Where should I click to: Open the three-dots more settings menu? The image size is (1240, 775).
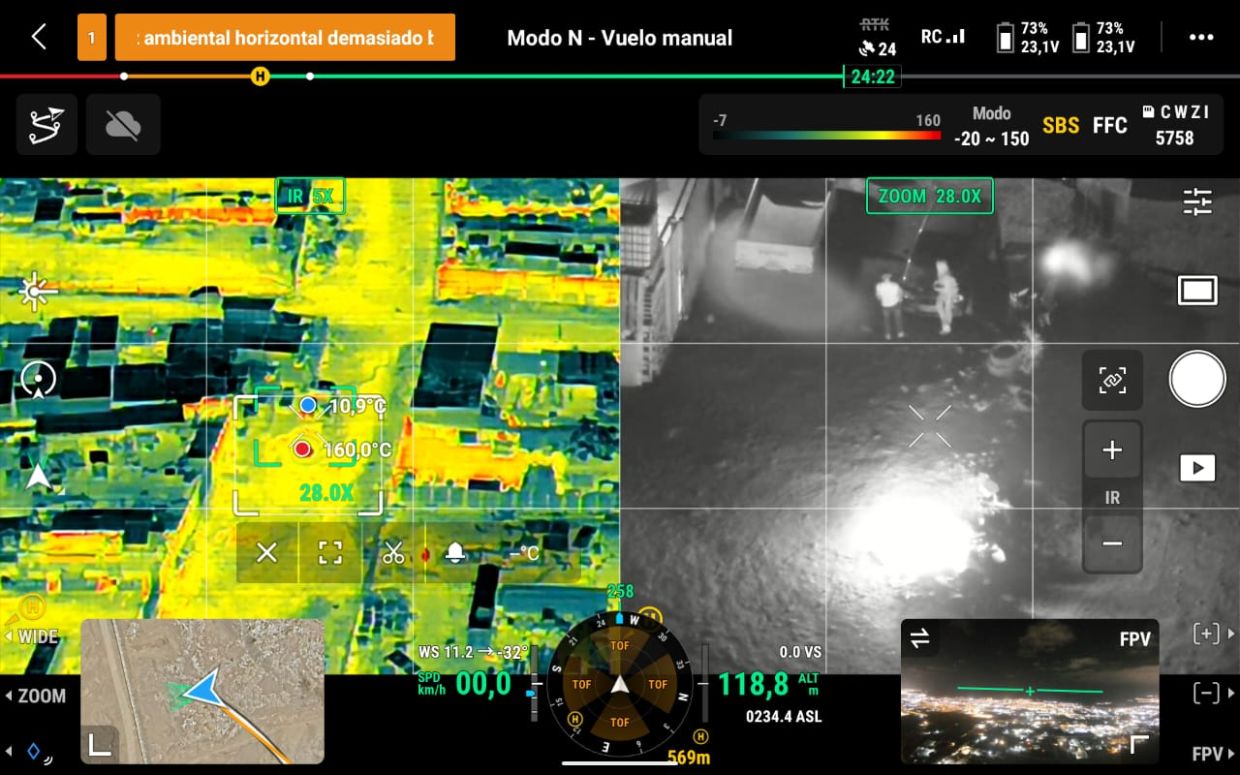pyautogui.click(x=1200, y=38)
